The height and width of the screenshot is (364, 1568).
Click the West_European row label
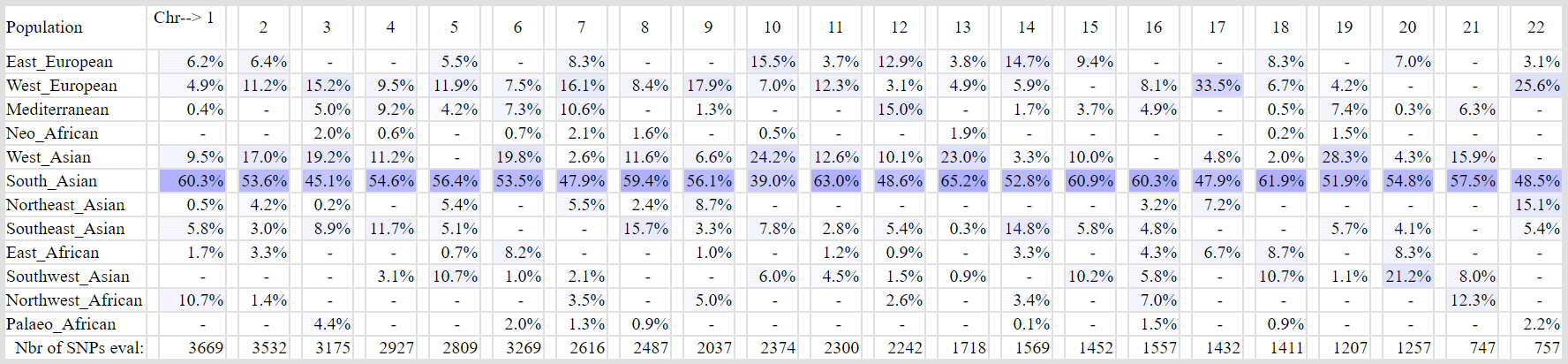62,86
